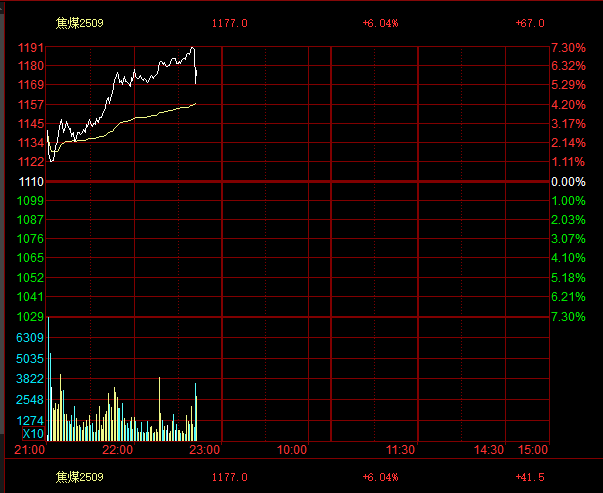Click the tallest cyan opening volume bar
603x493 pixels.
click(x=48, y=379)
